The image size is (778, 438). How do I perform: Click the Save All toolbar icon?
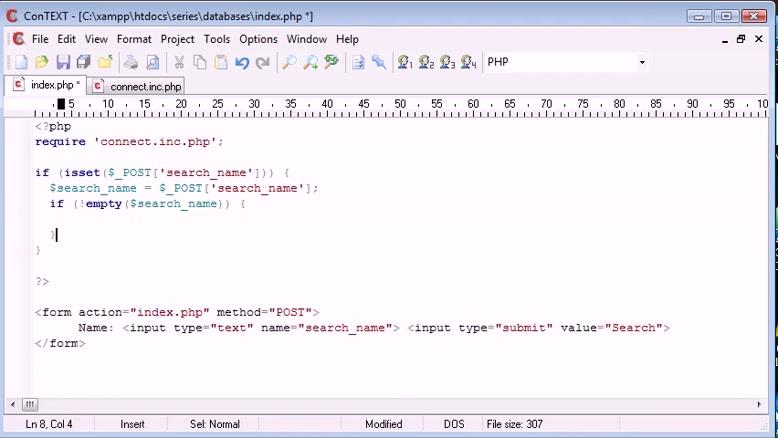coord(84,62)
